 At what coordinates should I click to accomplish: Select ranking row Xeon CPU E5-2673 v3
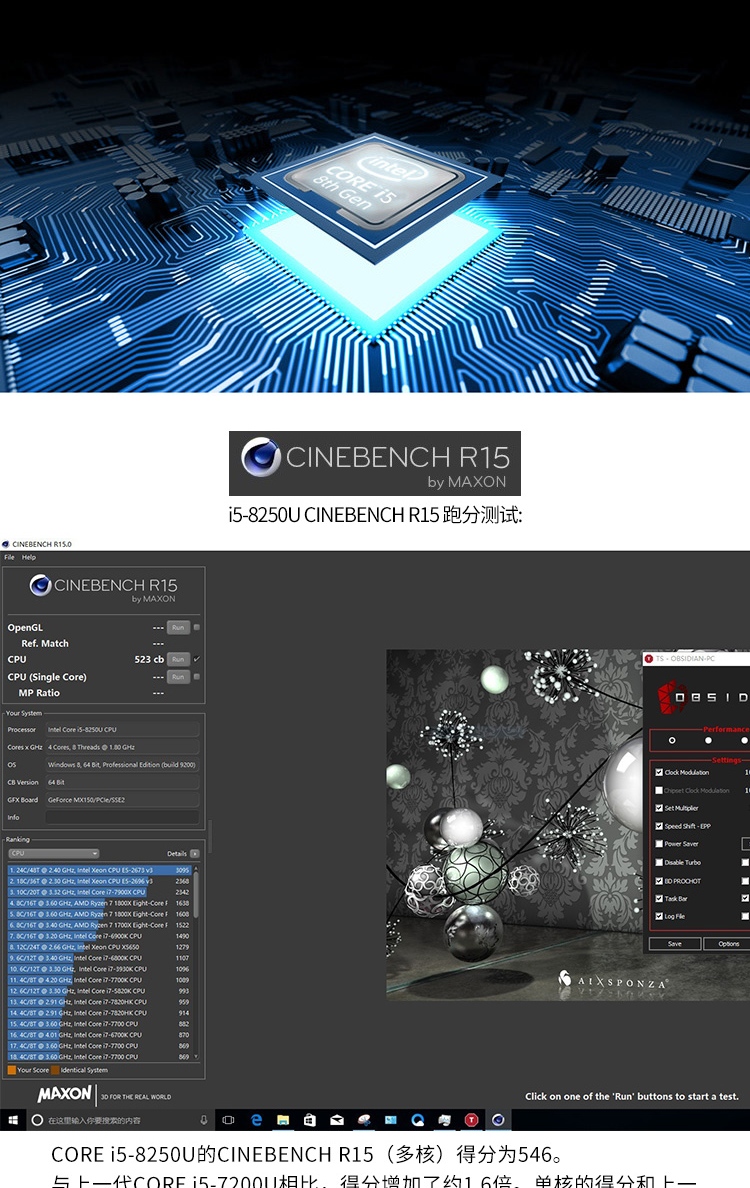point(99,870)
